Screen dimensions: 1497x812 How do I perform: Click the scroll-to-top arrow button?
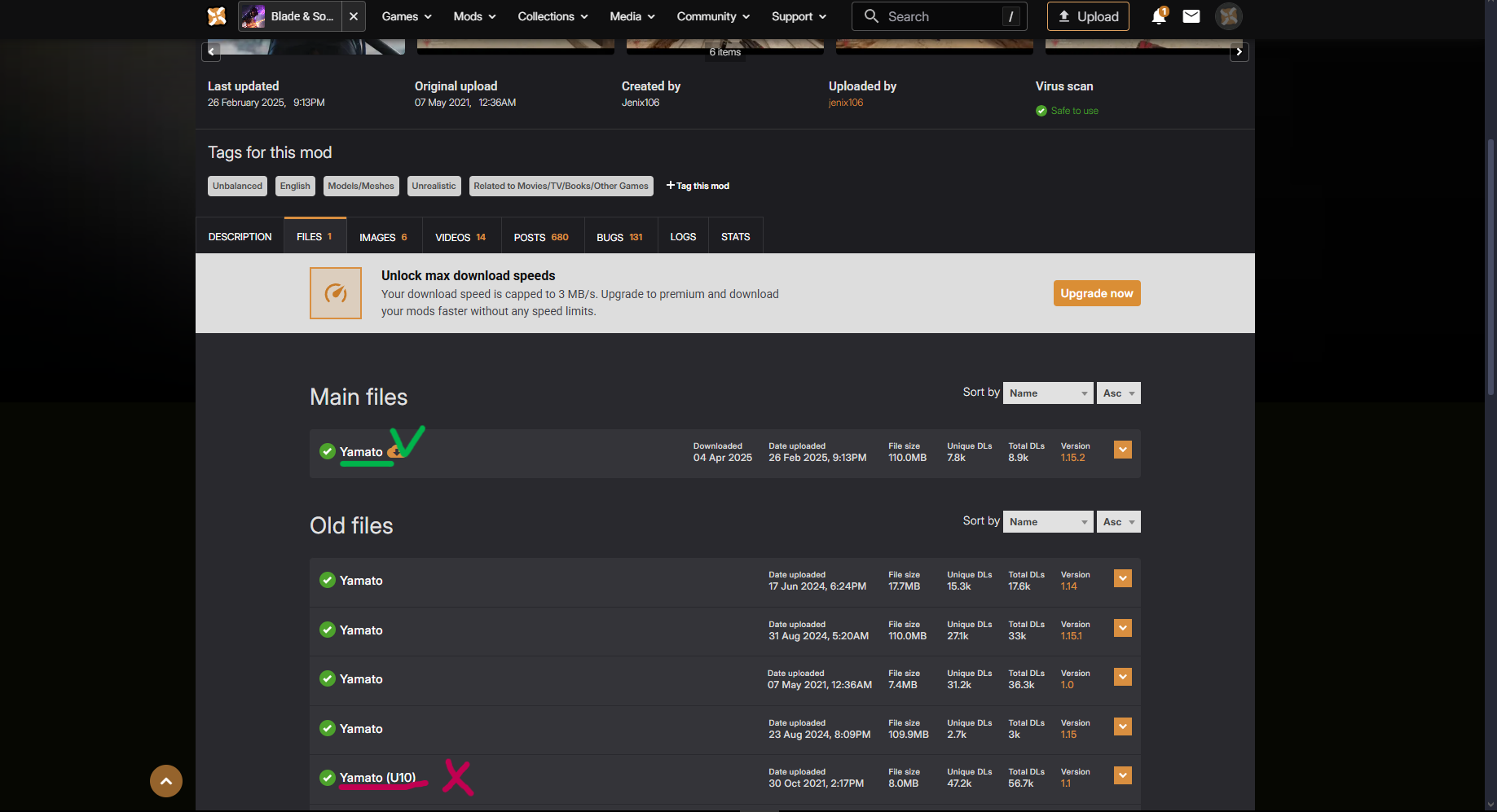tap(166, 781)
